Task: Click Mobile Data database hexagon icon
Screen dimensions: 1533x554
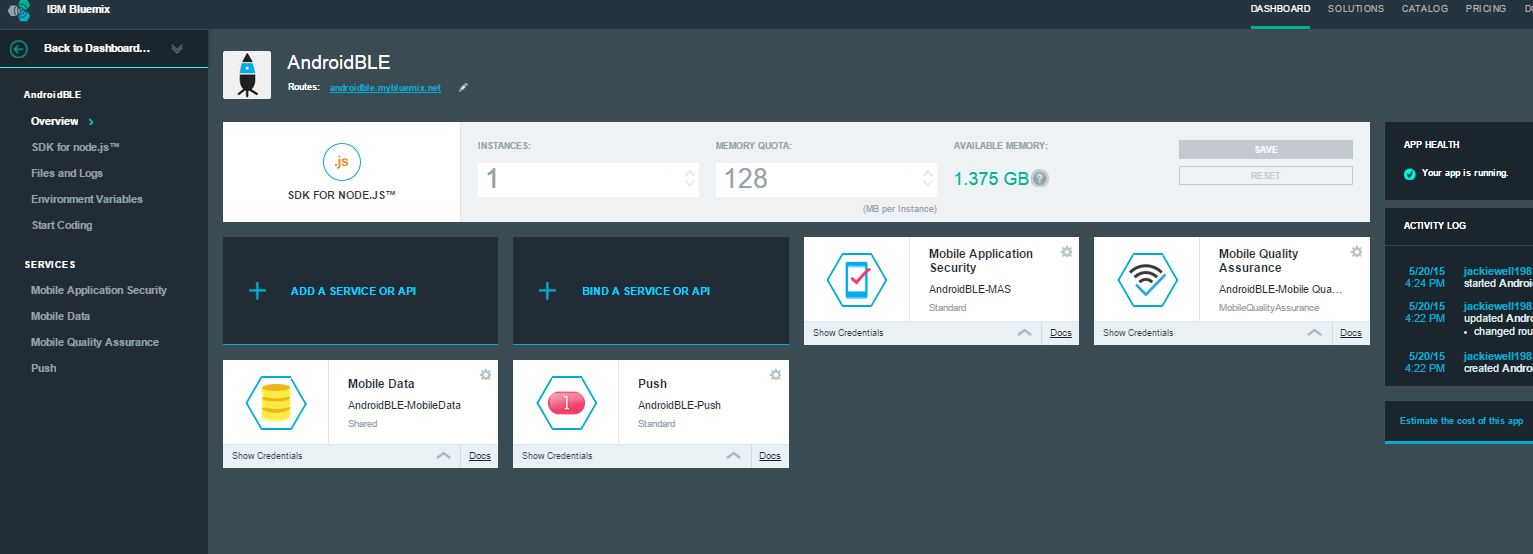Action: [x=276, y=402]
